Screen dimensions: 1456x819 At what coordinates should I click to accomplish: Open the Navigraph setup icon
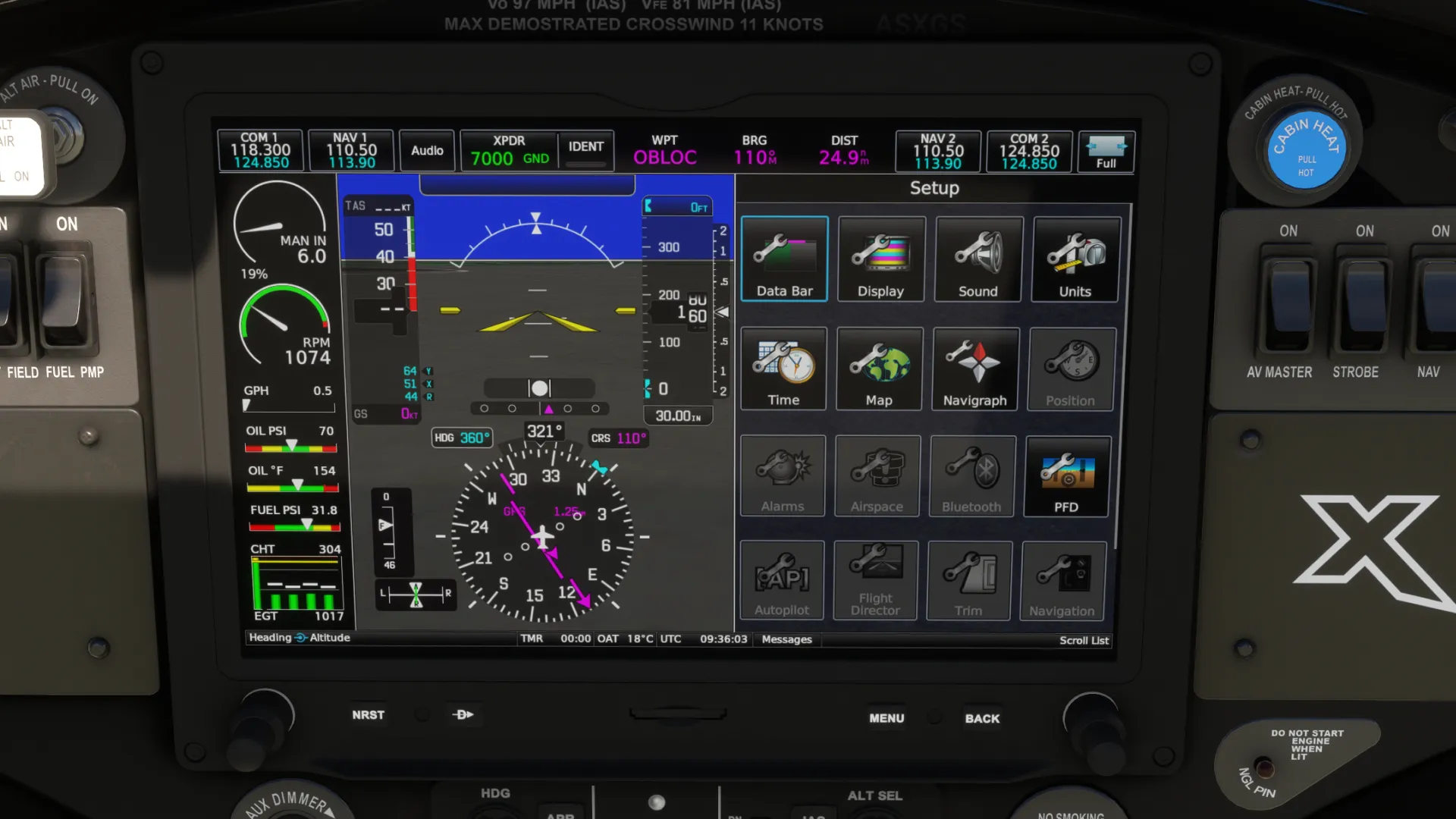click(975, 369)
